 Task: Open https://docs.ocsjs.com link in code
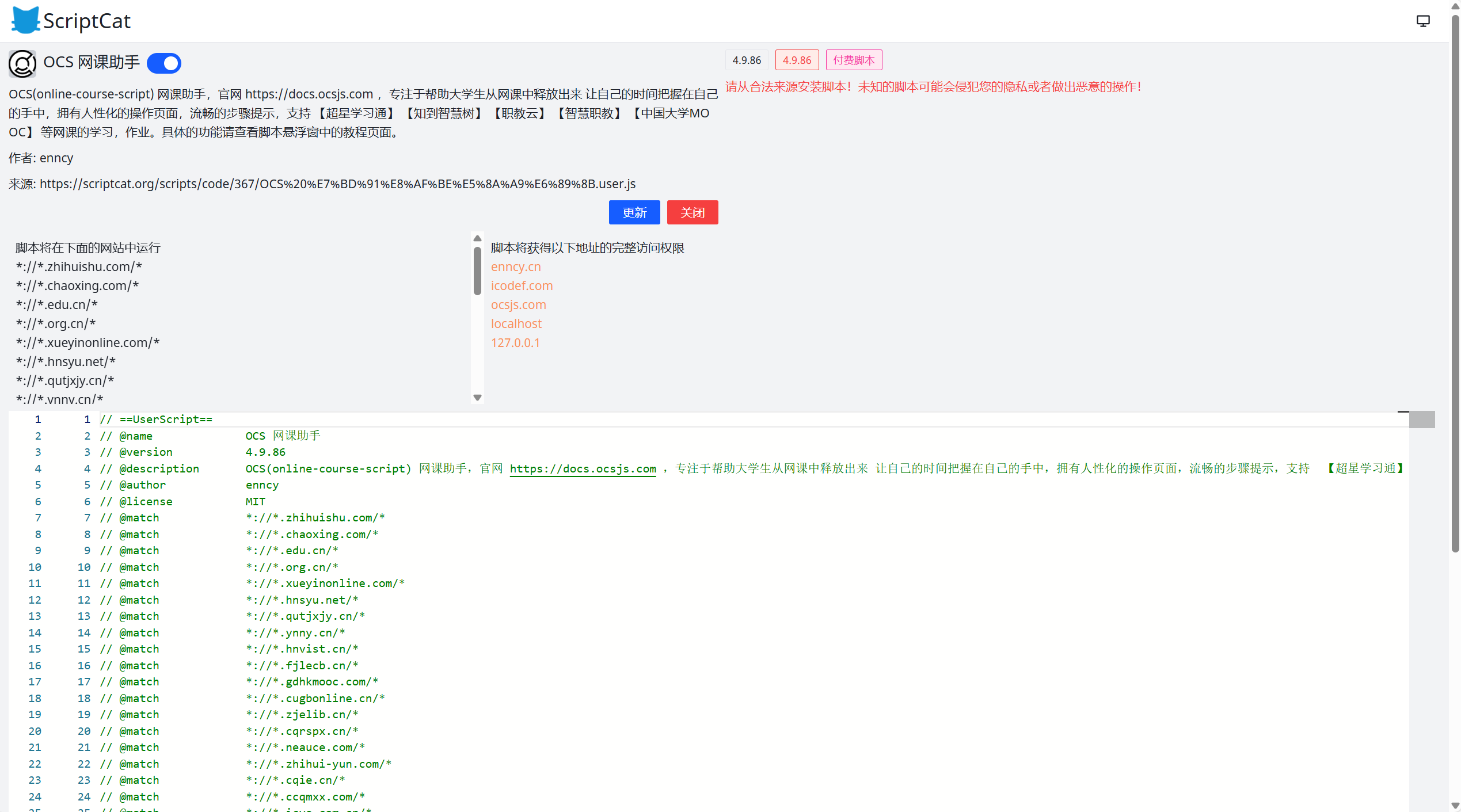[x=583, y=468]
